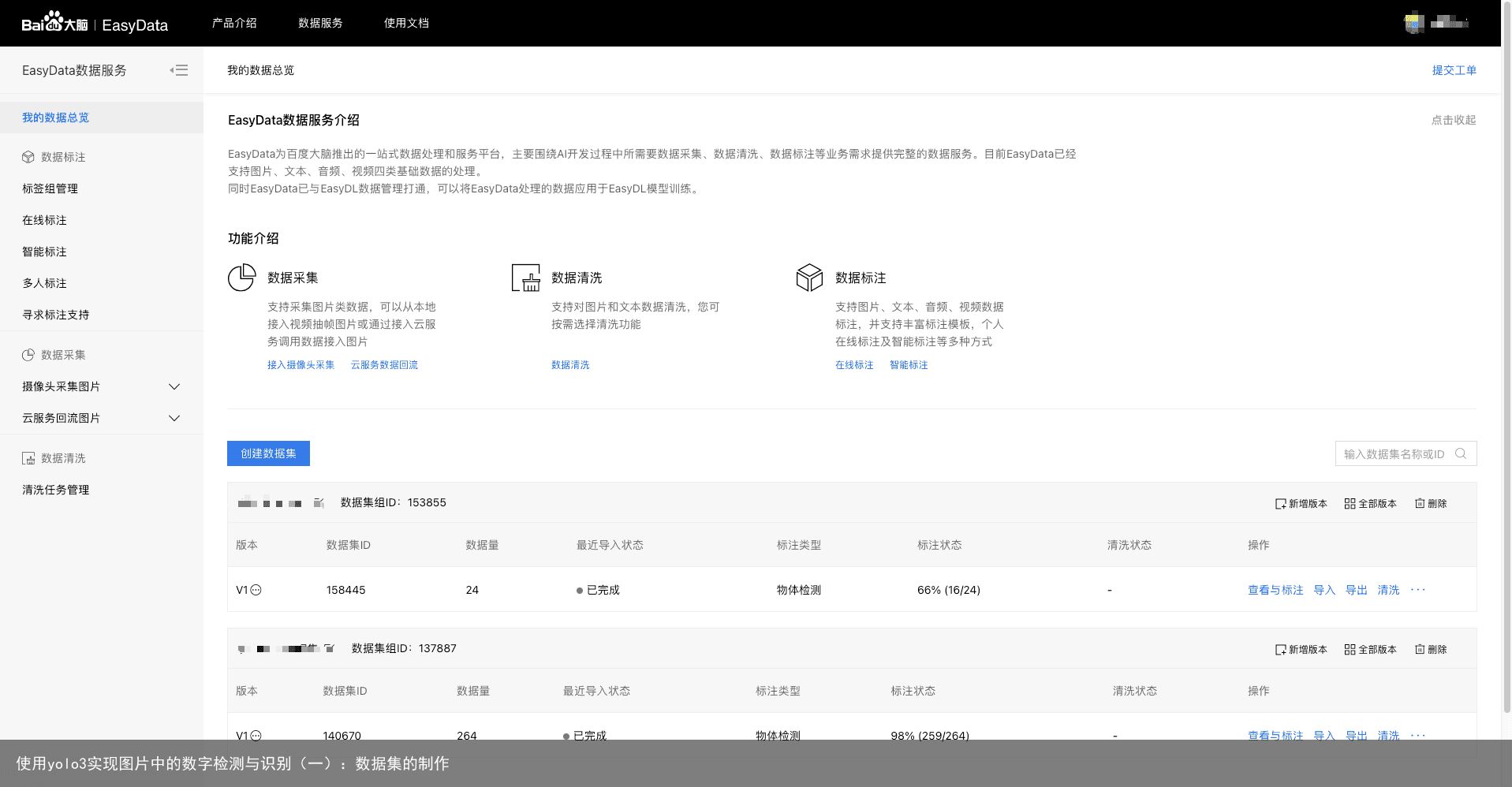The width and height of the screenshot is (1512, 787).
Task: Click 查看与标注 for dataset 158445
Action: coord(1275,590)
